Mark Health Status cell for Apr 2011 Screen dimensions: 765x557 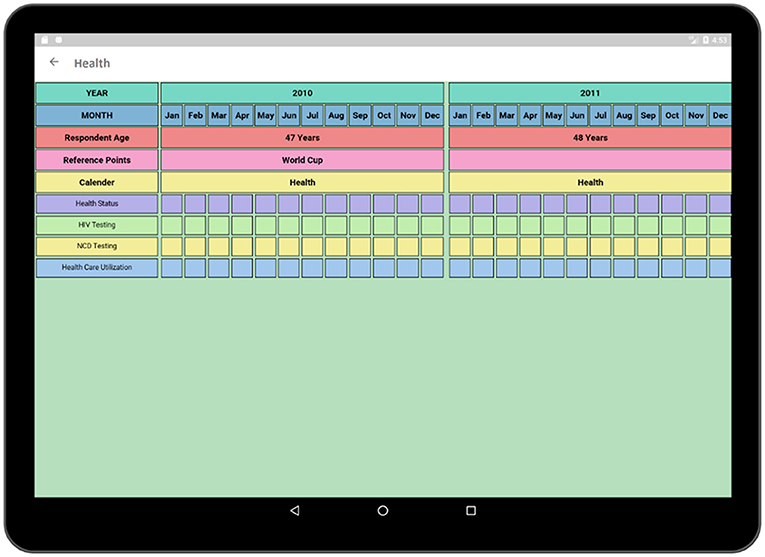[530, 204]
